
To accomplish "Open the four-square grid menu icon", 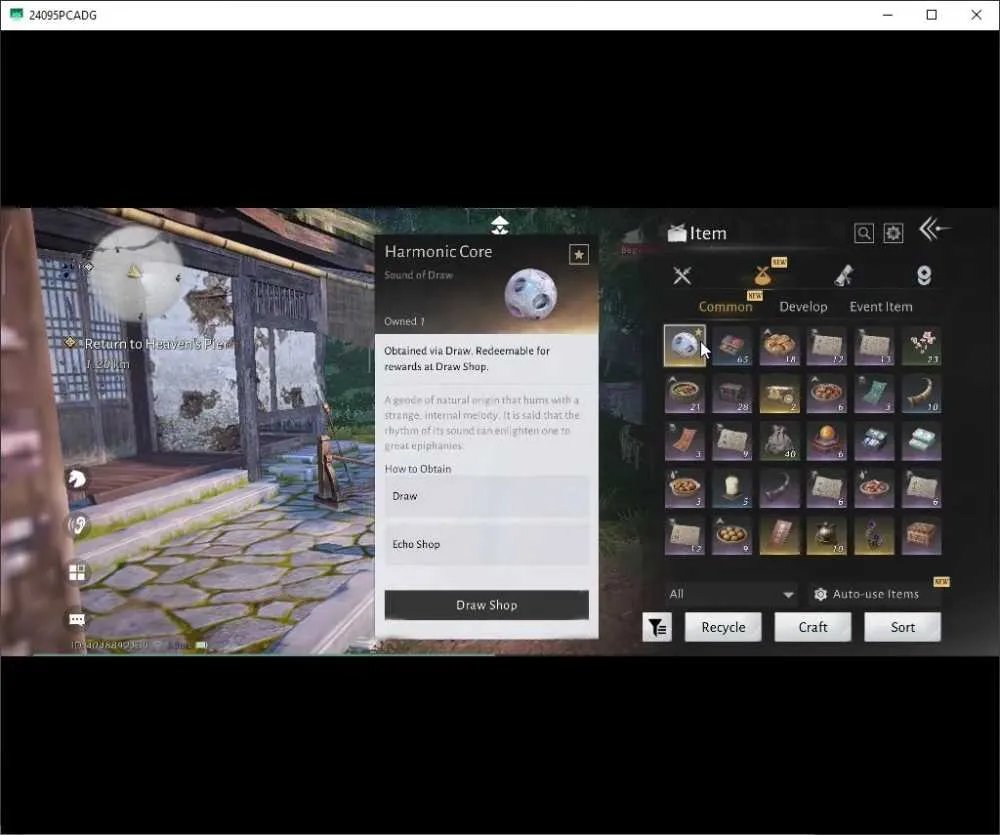I will point(77,572).
